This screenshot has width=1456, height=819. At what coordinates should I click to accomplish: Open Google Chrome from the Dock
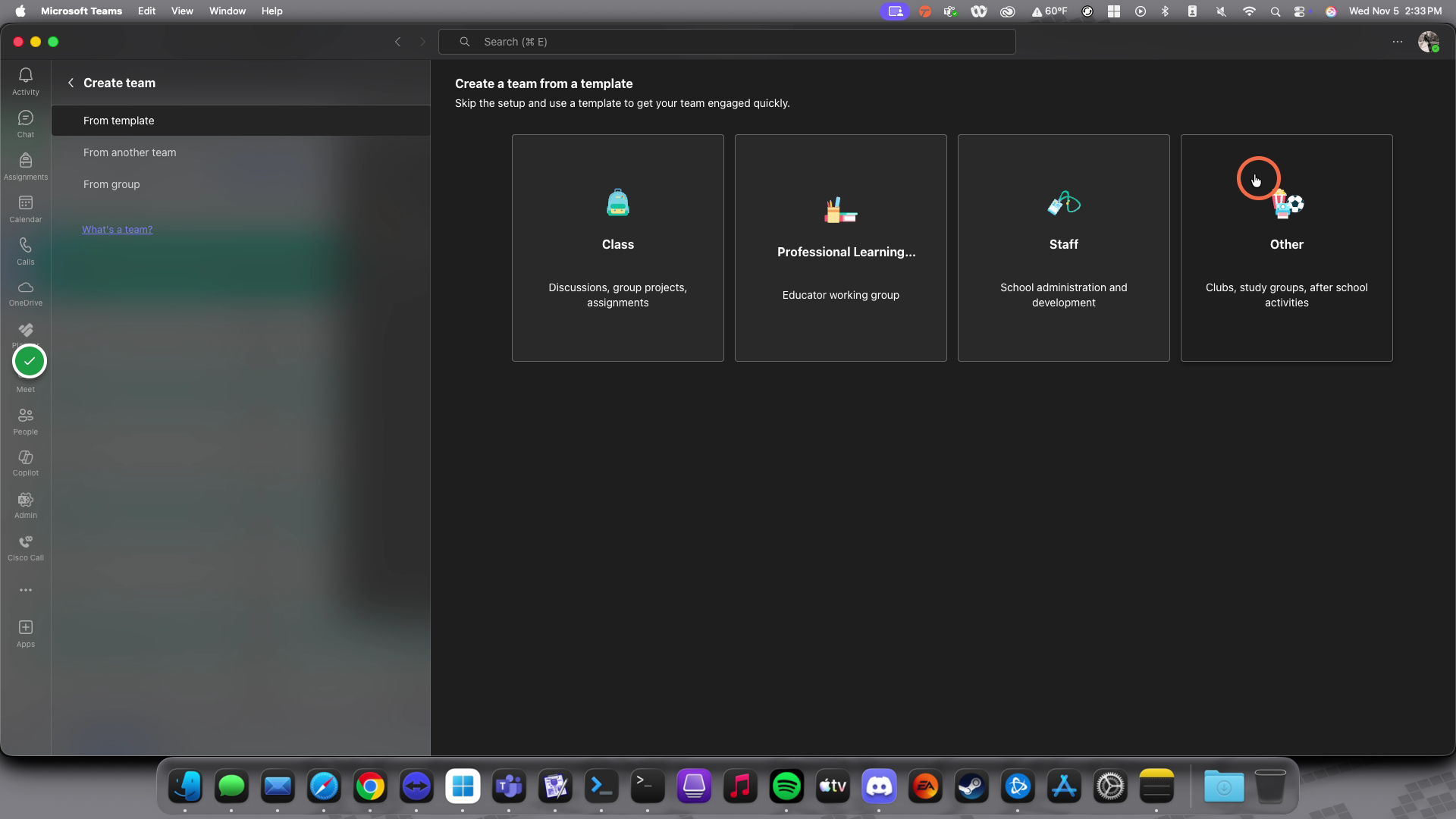370,786
